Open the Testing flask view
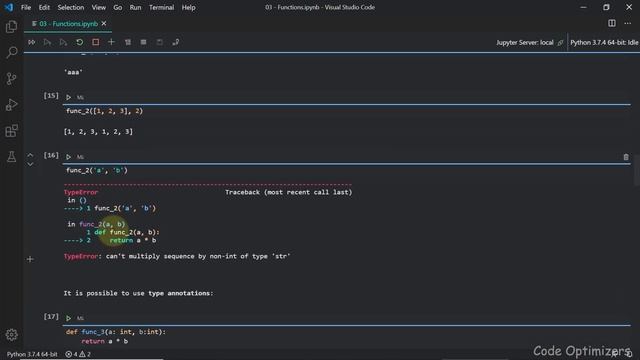 pyautogui.click(x=11, y=157)
